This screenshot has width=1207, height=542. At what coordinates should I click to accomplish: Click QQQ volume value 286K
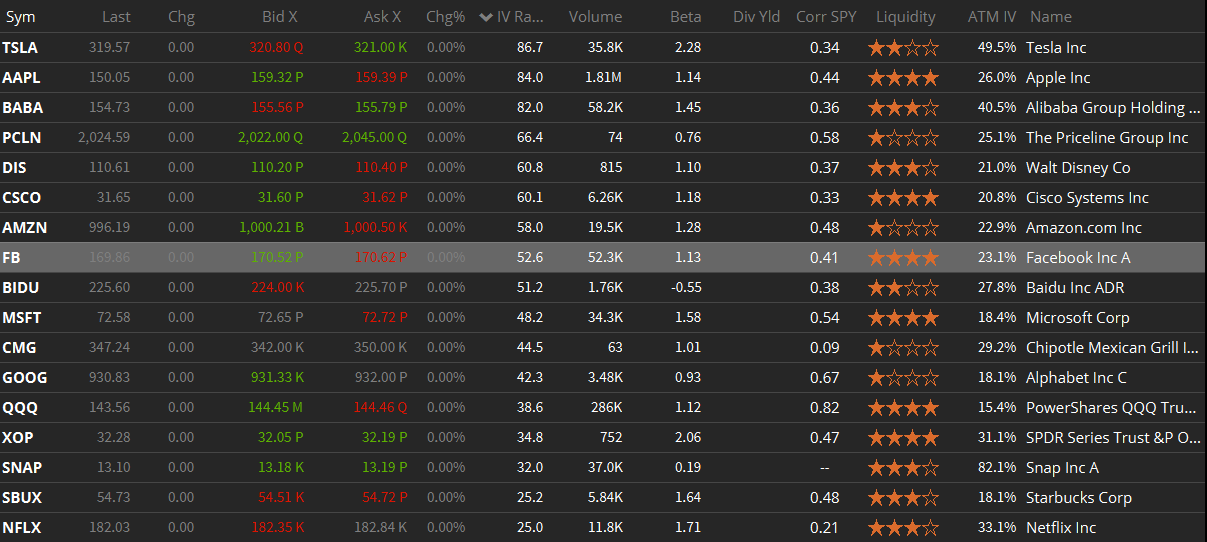[605, 407]
